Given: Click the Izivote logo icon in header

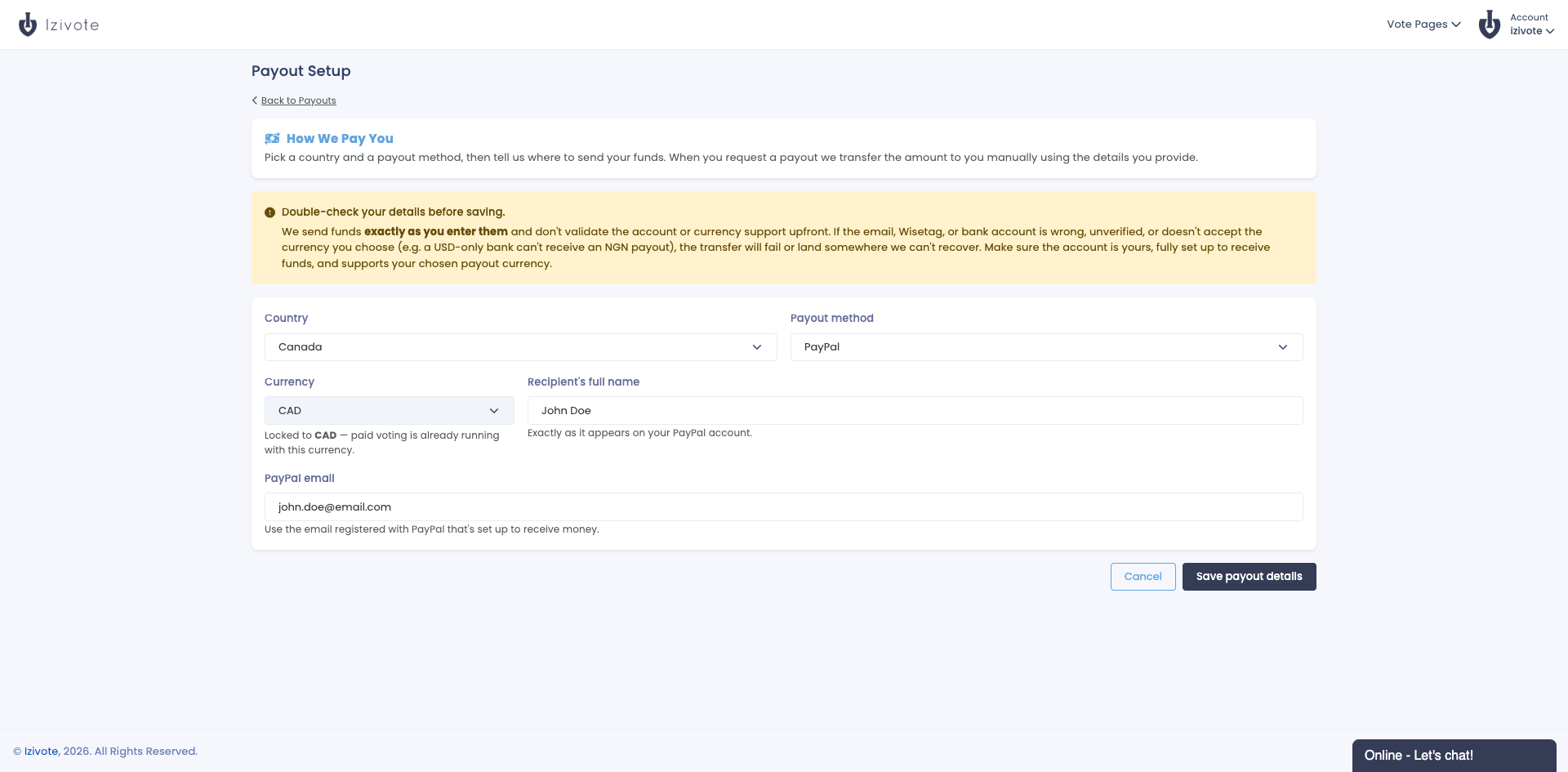Looking at the screenshot, I should [28, 25].
